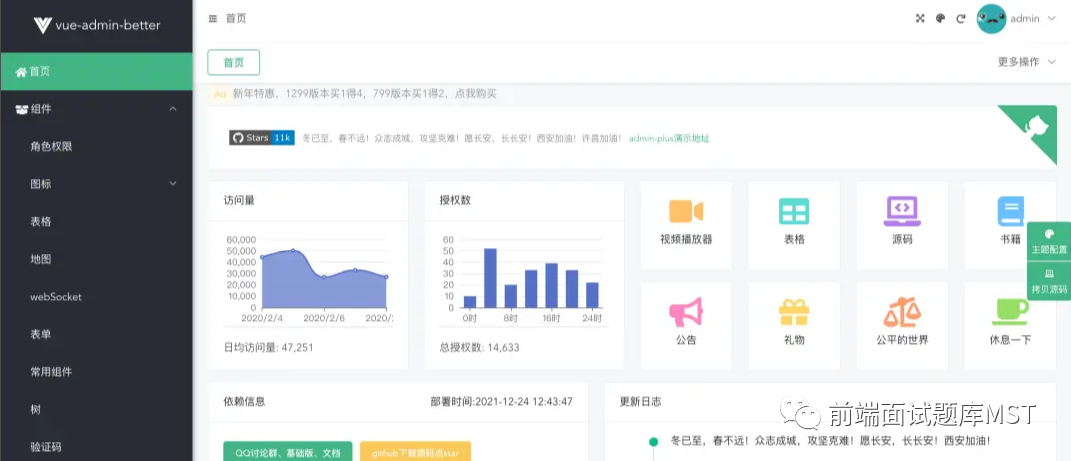Open 表单 in the sidebar
This screenshot has width=1071, height=461.
tap(96, 334)
